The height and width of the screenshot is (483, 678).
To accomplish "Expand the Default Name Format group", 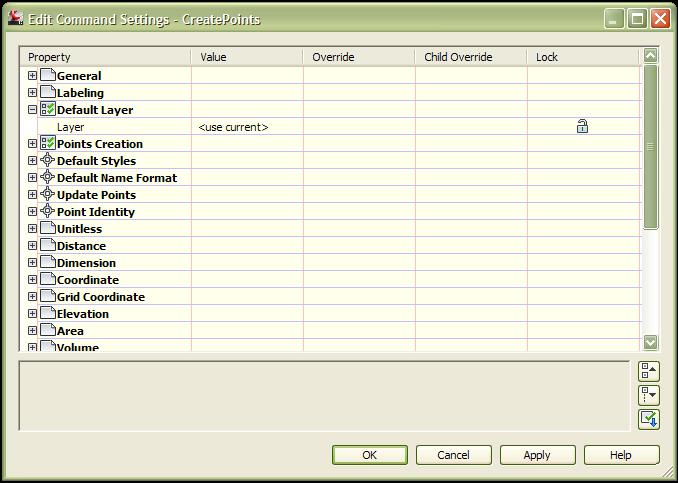I will 32,178.
